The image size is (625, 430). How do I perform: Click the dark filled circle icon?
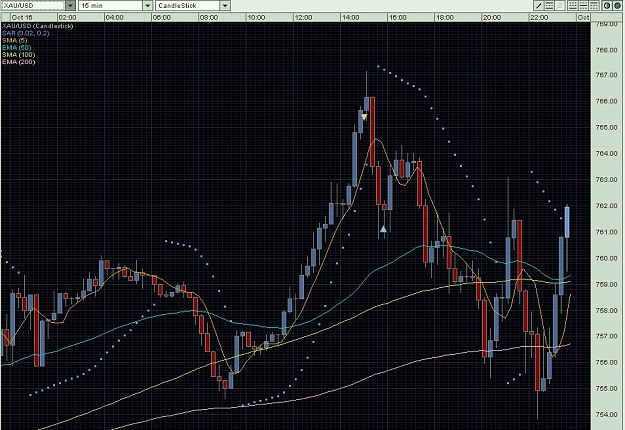pos(617,6)
